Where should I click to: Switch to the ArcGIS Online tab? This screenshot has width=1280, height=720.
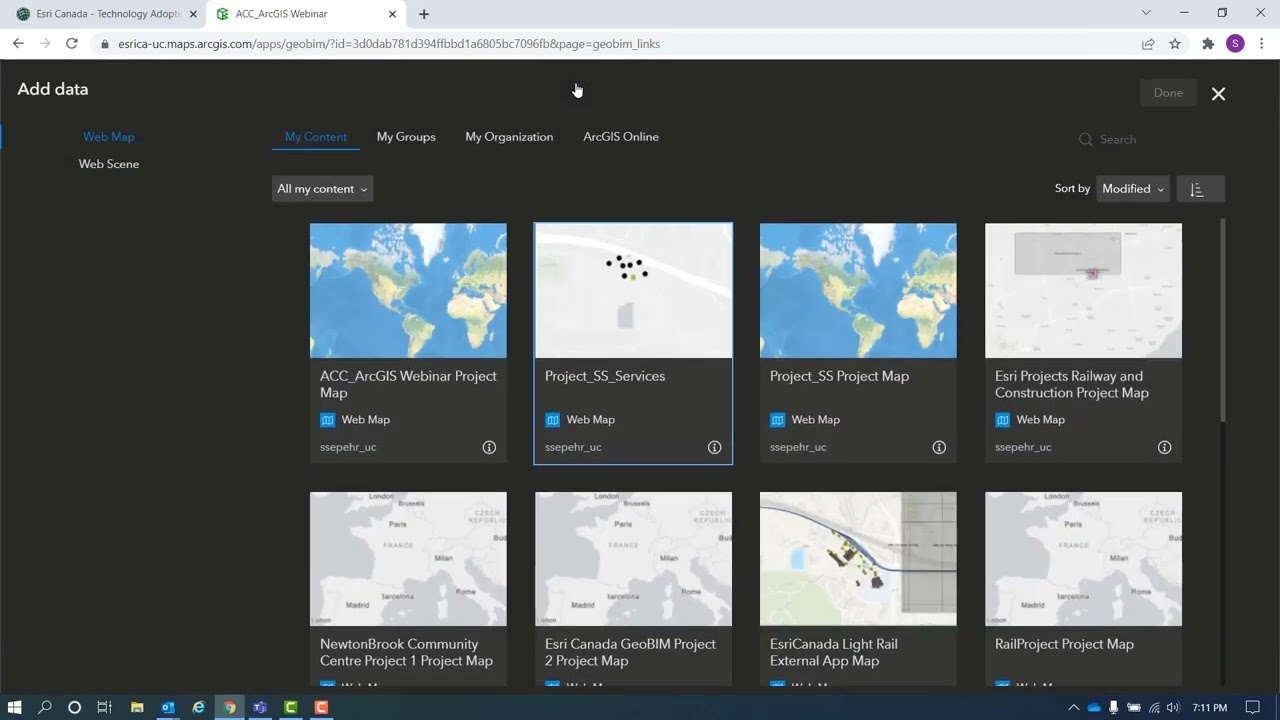click(621, 137)
